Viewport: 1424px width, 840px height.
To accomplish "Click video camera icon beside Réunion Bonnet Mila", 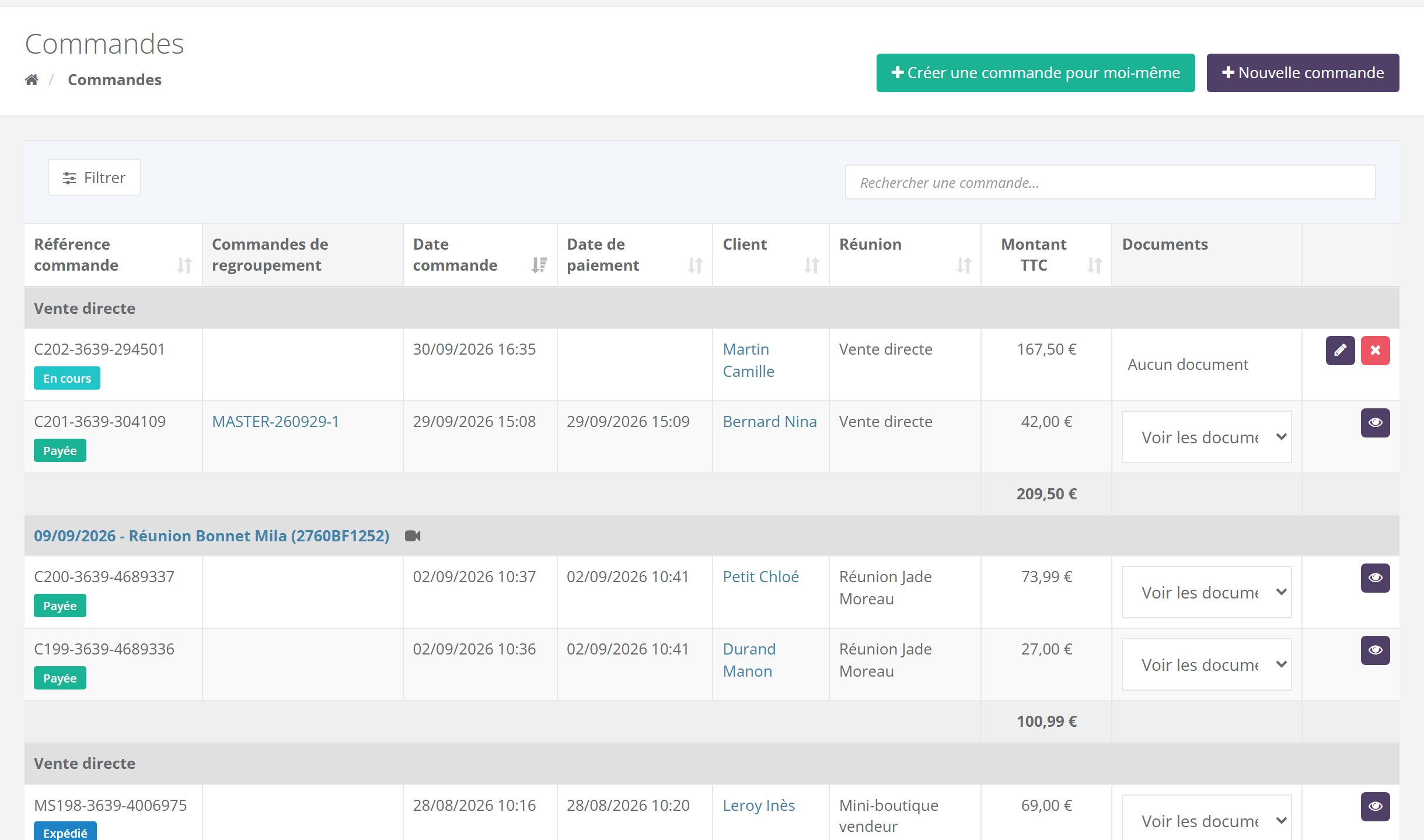I will (x=413, y=536).
